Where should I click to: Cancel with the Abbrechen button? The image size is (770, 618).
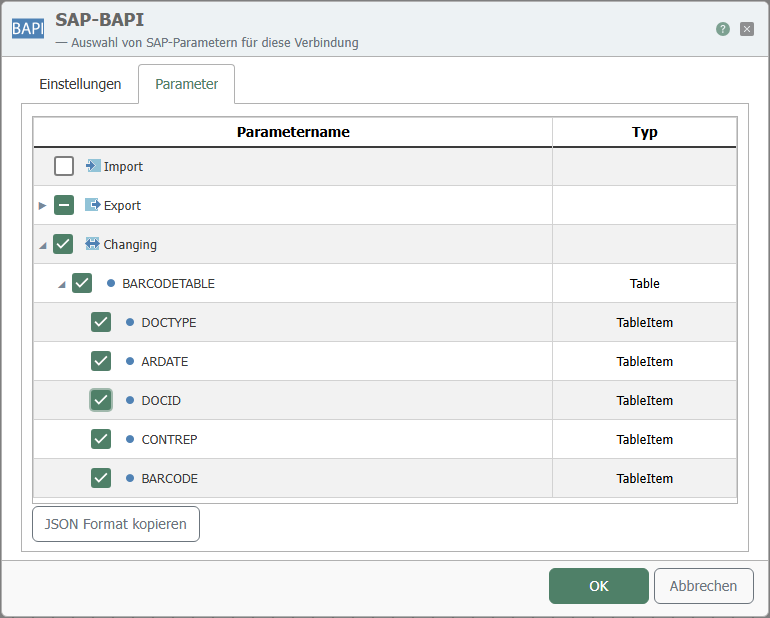(703, 586)
